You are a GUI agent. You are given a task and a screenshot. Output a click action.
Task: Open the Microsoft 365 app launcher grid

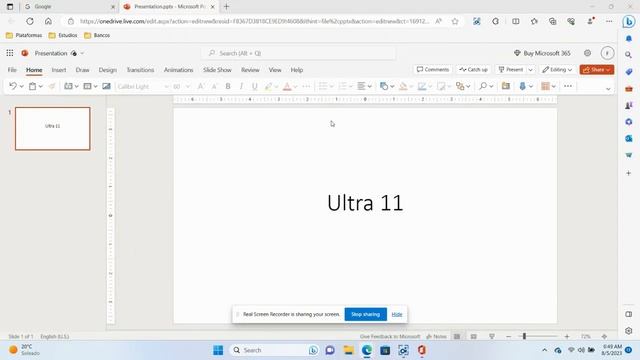tap(10, 53)
